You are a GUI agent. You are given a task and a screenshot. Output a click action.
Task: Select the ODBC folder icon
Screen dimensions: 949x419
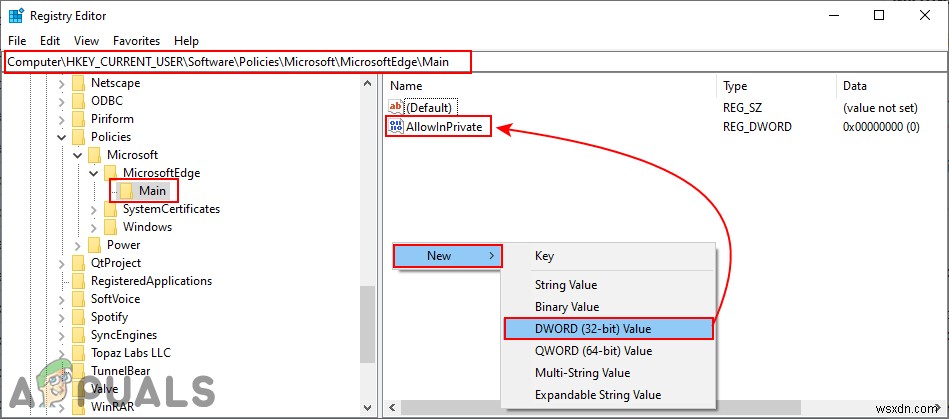click(x=79, y=101)
